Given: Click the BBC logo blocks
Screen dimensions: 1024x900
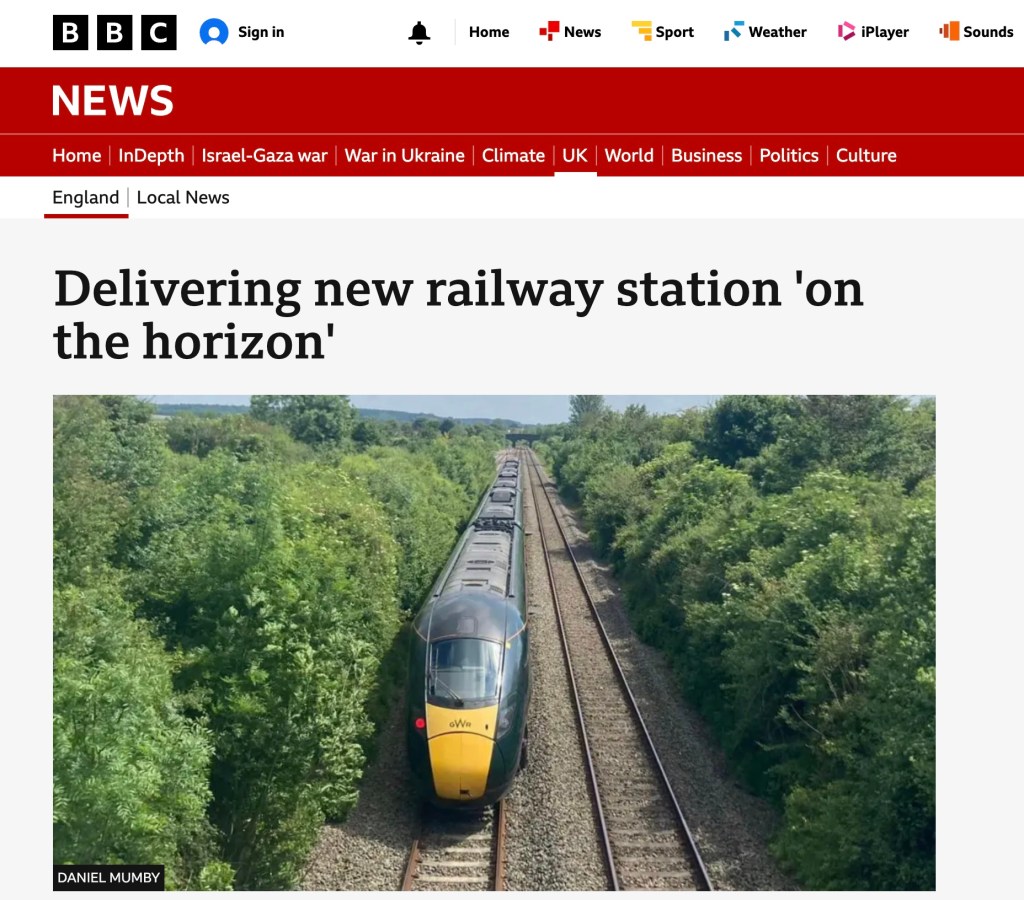Looking at the screenshot, I should pyautogui.click(x=114, y=32).
